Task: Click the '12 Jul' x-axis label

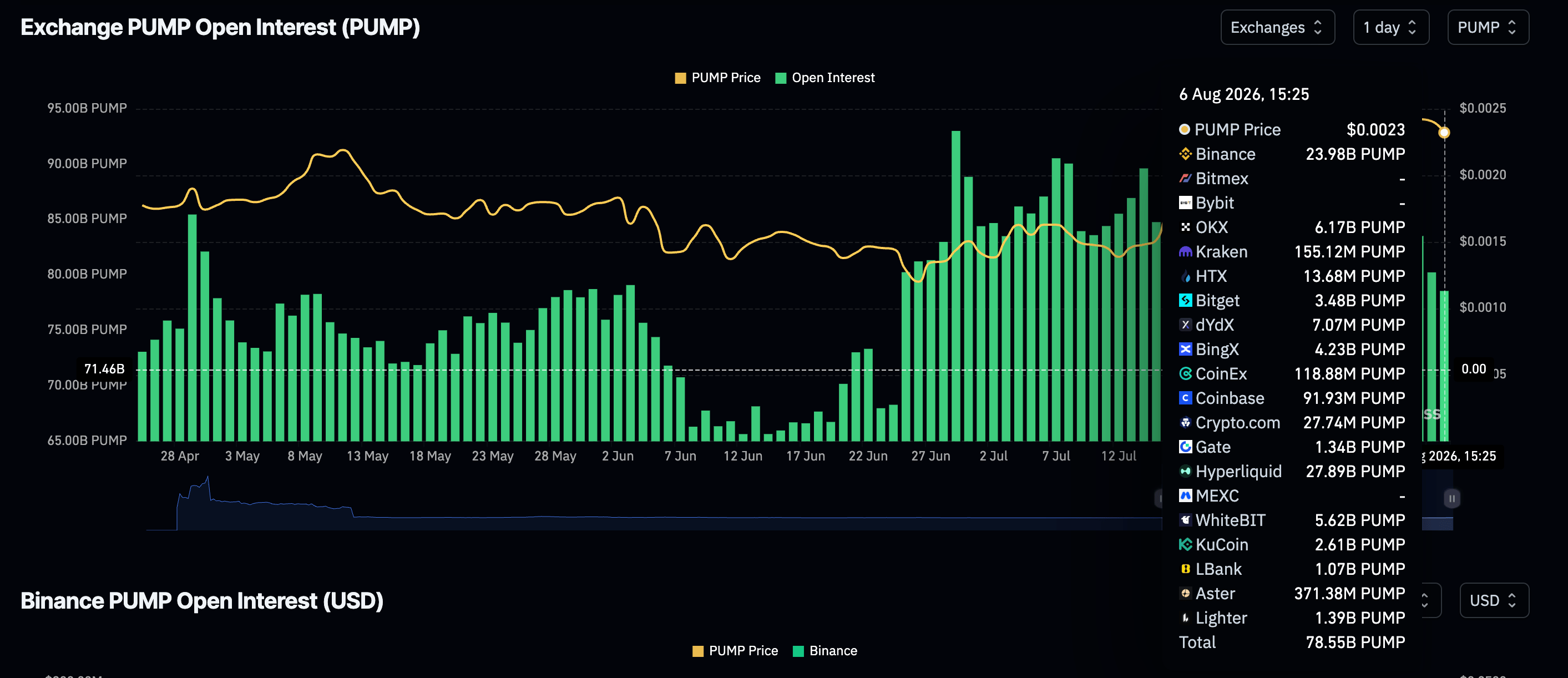Action: point(1119,456)
